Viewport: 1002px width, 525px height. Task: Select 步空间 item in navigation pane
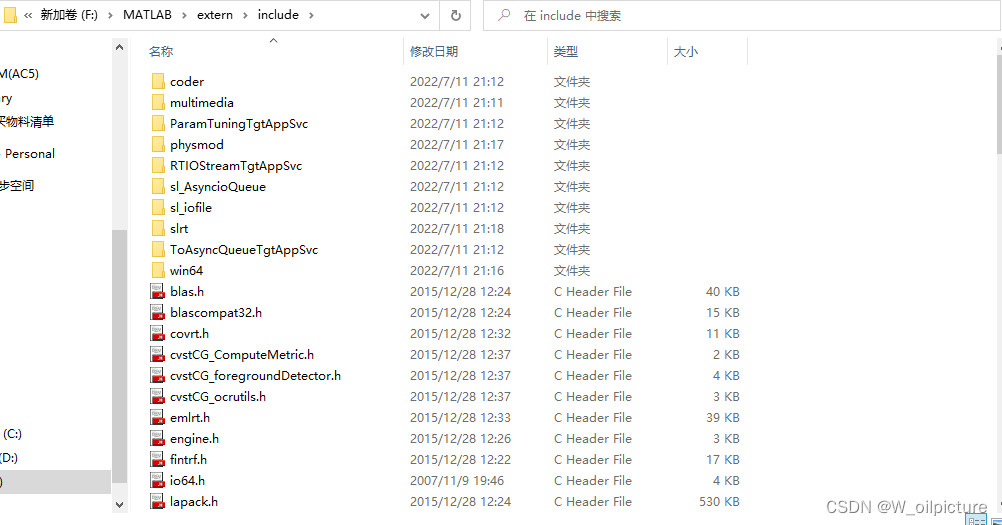(x=17, y=186)
